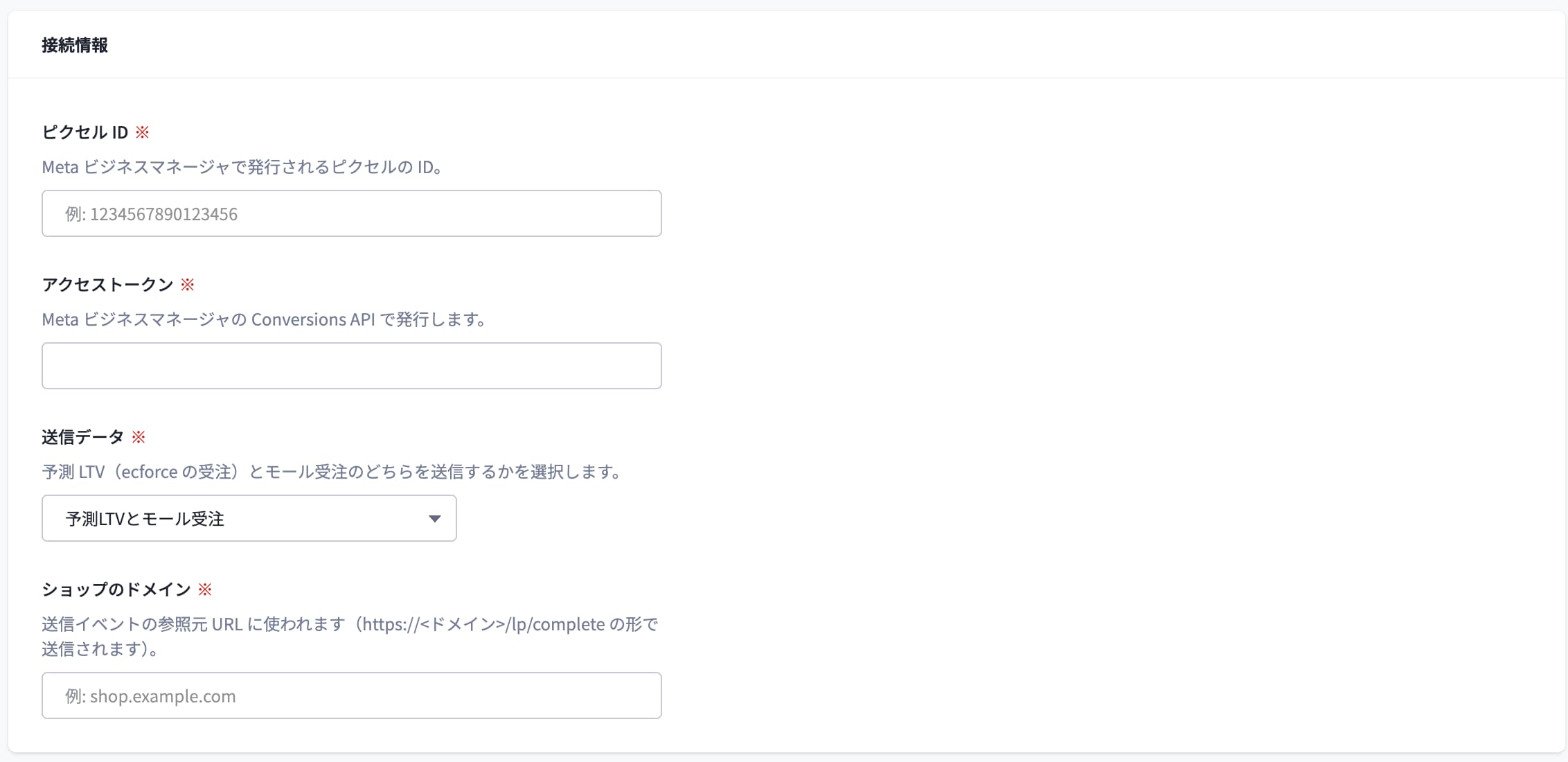Click the divider line under 接続情報 header
This screenshot has width=1568, height=762.
(x=786, y=78)
